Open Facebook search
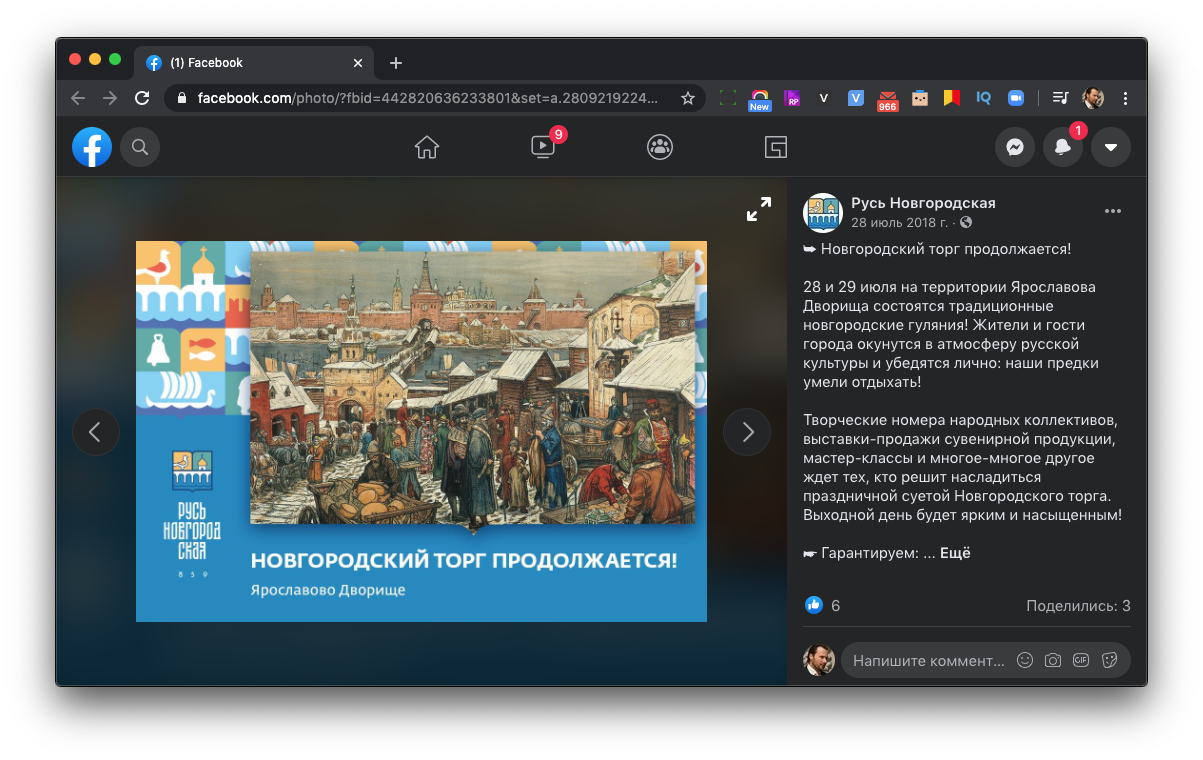Image resolution: width=1203 pixels, height=760 pixels. pos(140,148)
